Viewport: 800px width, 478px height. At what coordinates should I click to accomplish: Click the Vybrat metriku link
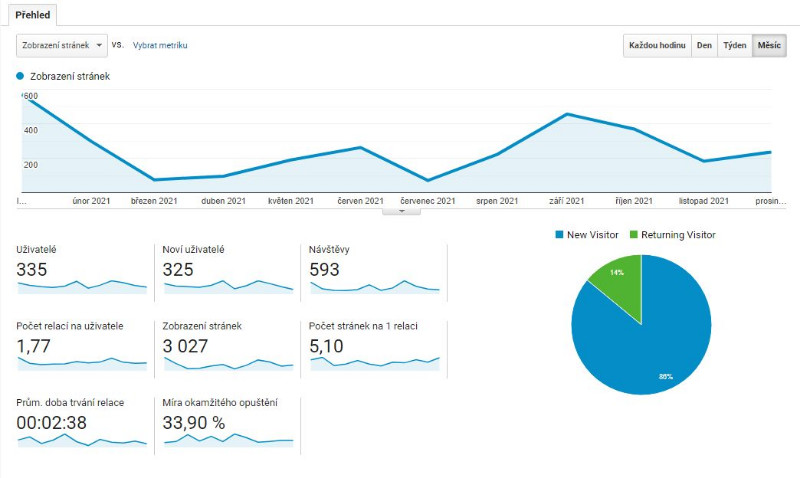[x=160, y=45]
